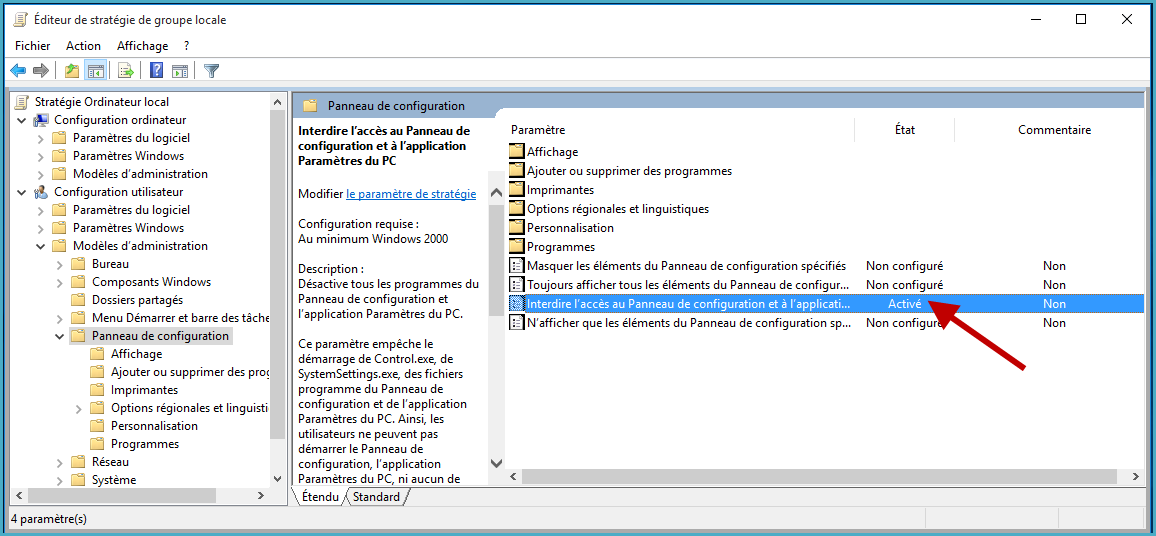Image resolution: width=1156 pixels, height=536 pixels.
Task: Sort by the Commentaire column header
Action: pyautogui.click(x=1054, y=130)
